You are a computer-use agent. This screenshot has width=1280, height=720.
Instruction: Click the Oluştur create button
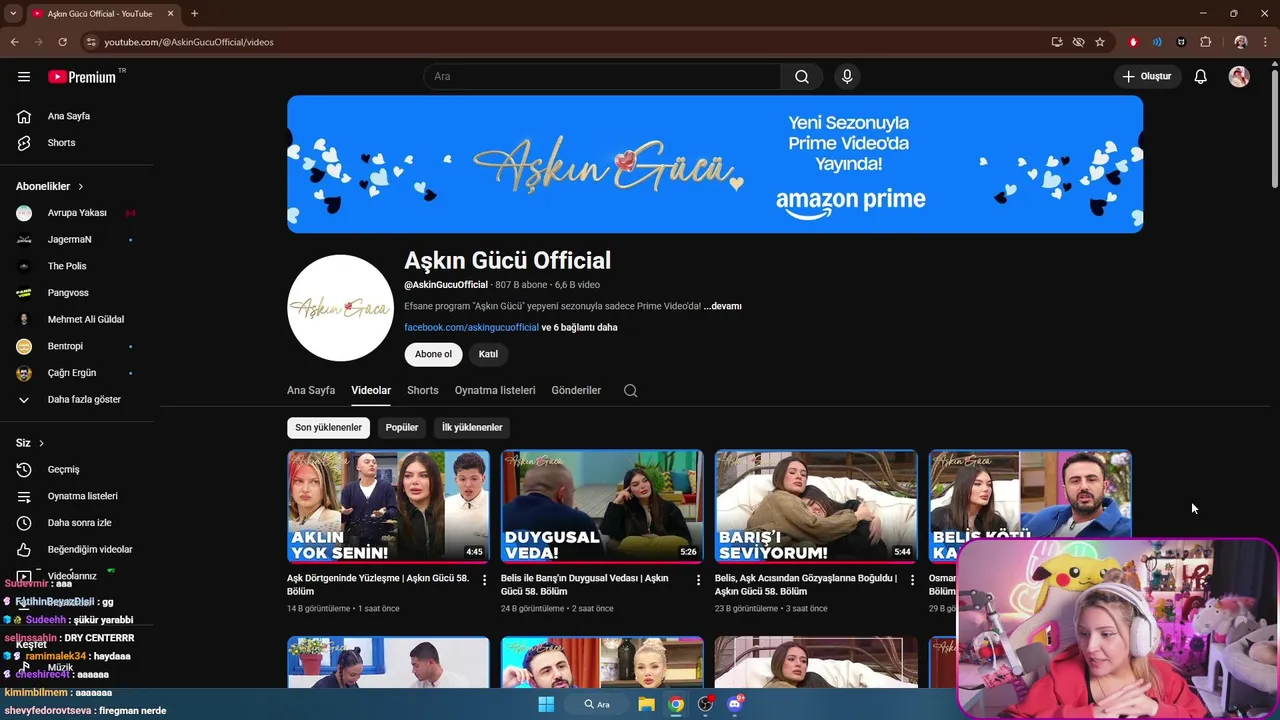(1146, 77)
